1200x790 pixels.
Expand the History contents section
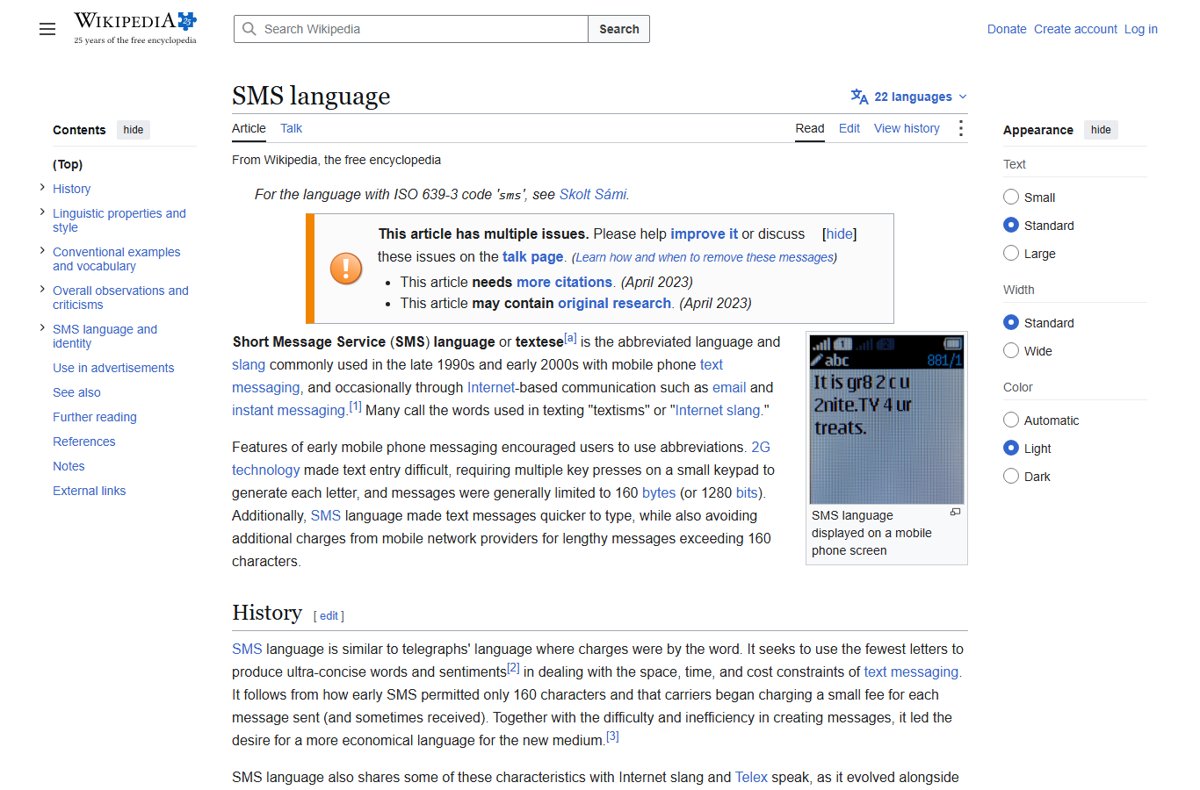pyautogui.click(x=42, y=188)
